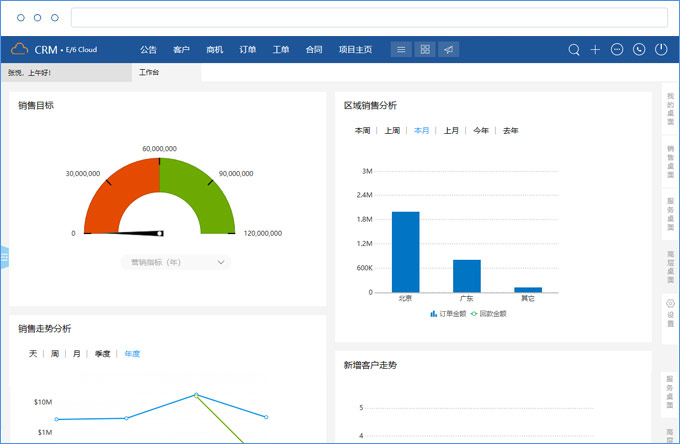
Task: Click the browser address bar field
Action: tap(368, 18)
